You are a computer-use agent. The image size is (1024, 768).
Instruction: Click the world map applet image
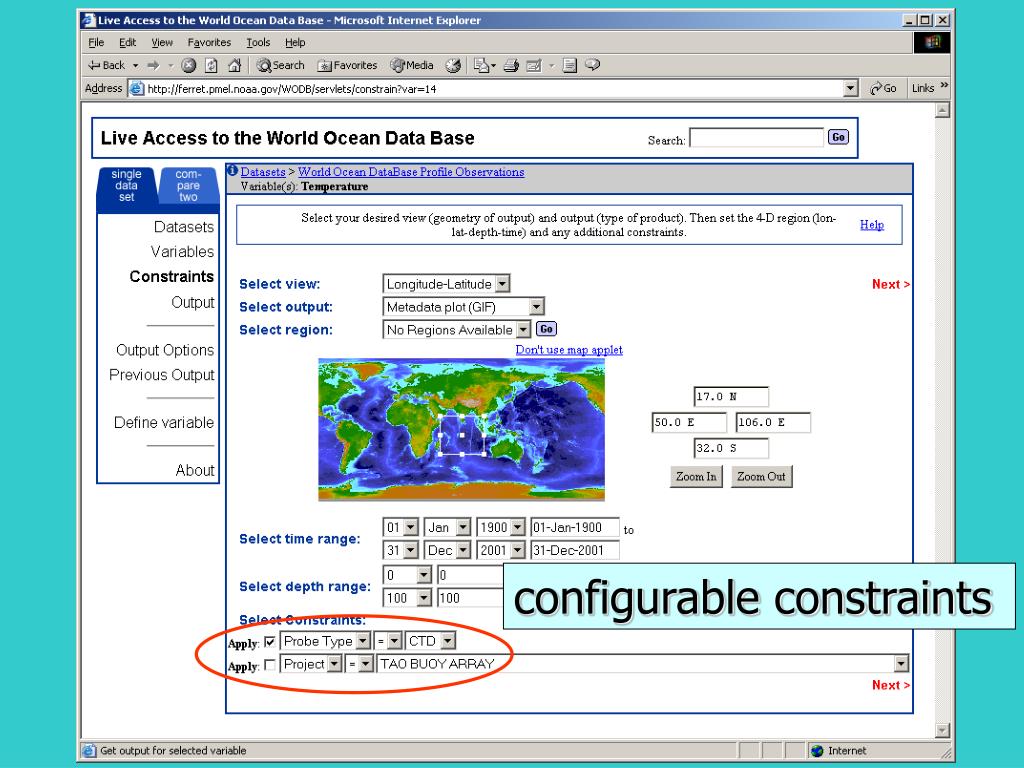coord(462,429)
